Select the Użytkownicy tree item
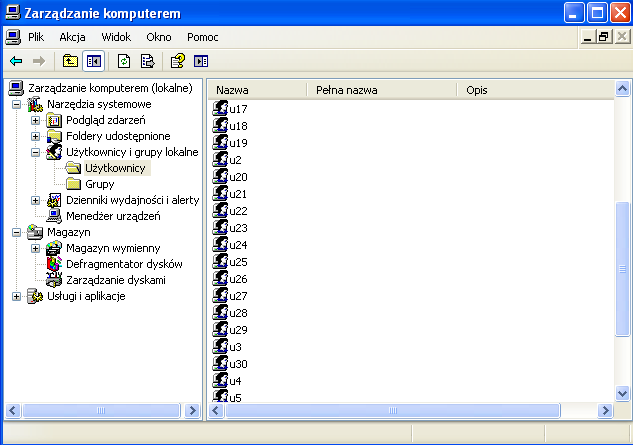 pos(115,168)
